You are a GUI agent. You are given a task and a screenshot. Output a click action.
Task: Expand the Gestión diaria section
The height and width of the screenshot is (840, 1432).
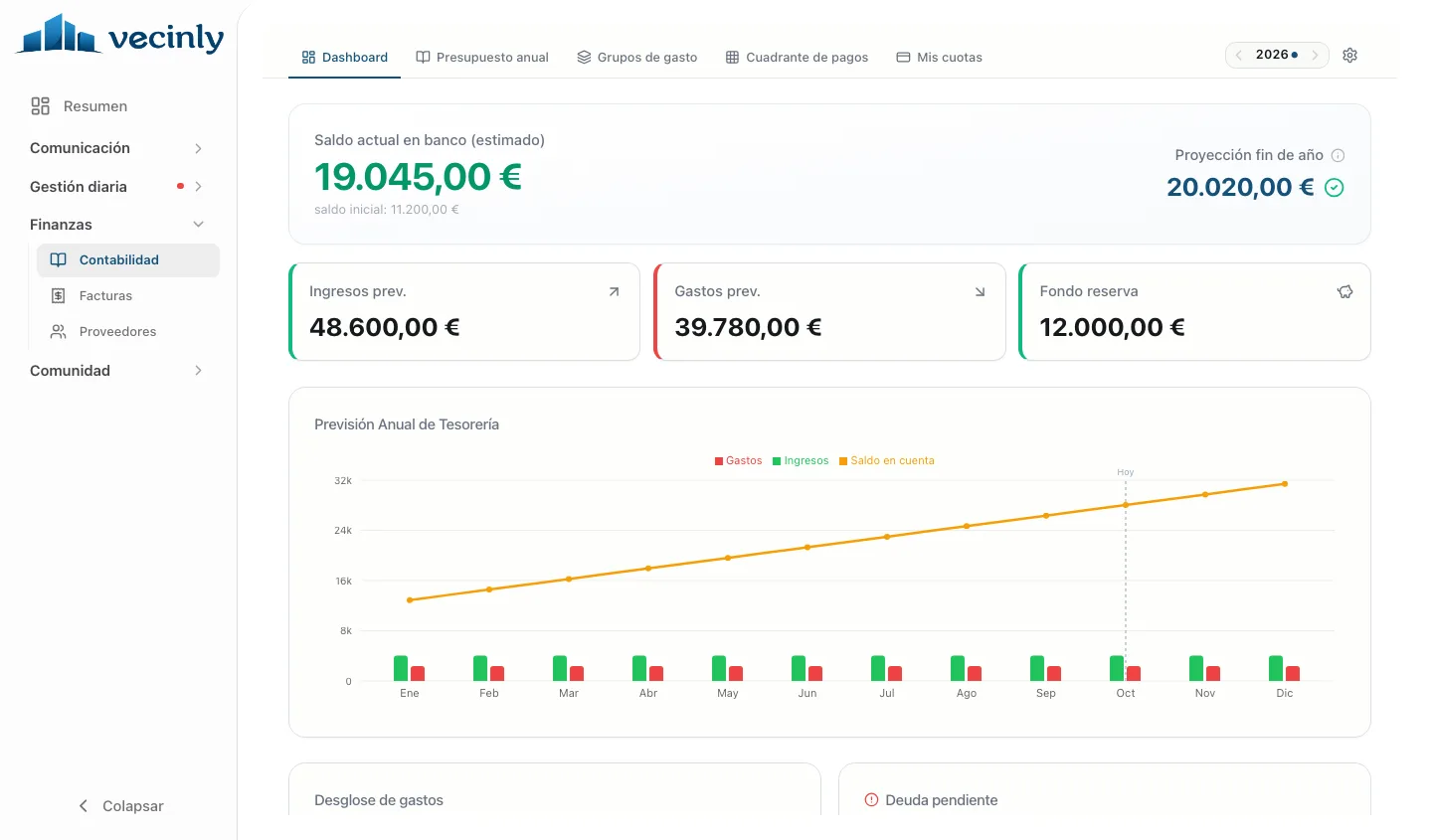[117, 187]
